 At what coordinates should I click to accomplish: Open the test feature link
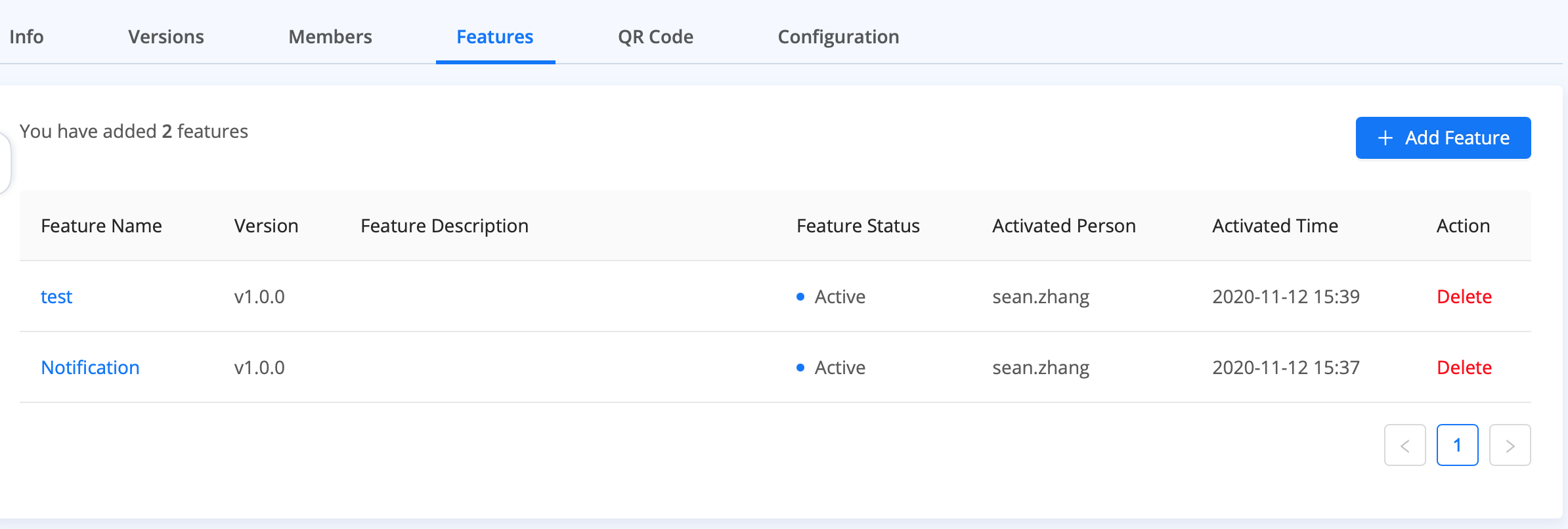56,297
